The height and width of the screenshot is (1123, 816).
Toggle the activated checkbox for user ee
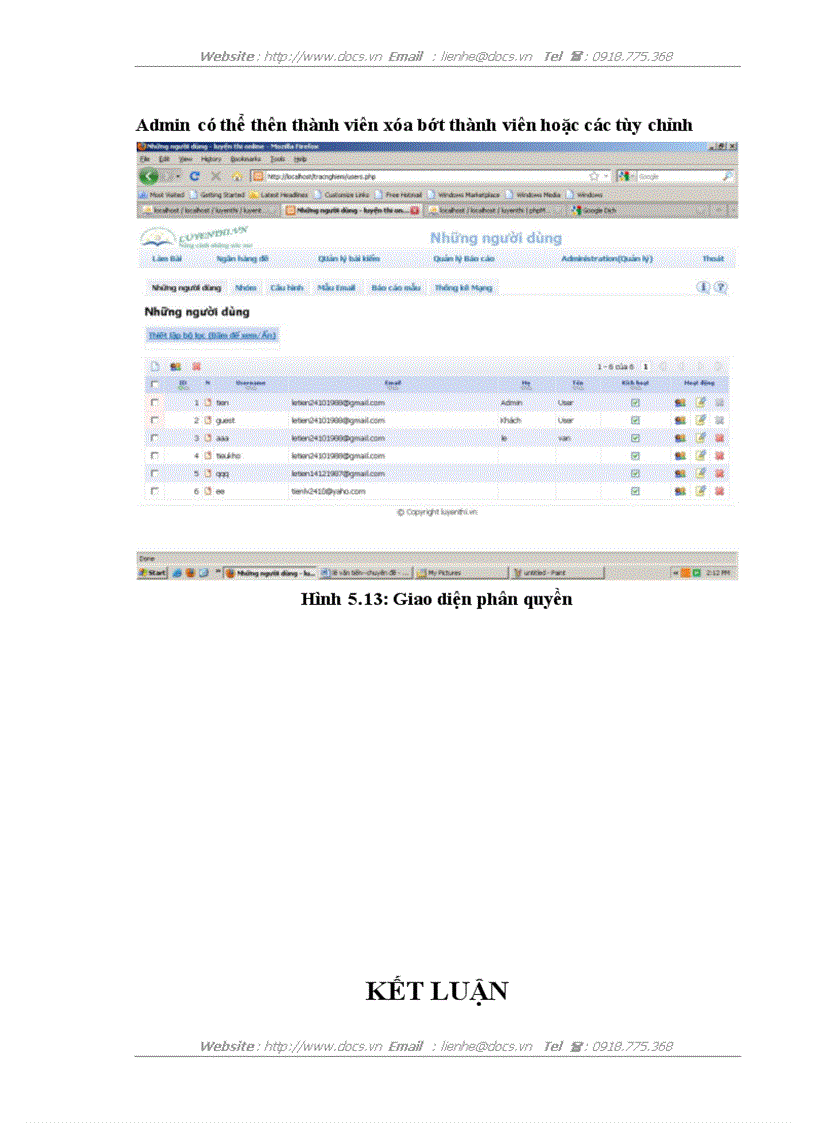click(634, 491)
